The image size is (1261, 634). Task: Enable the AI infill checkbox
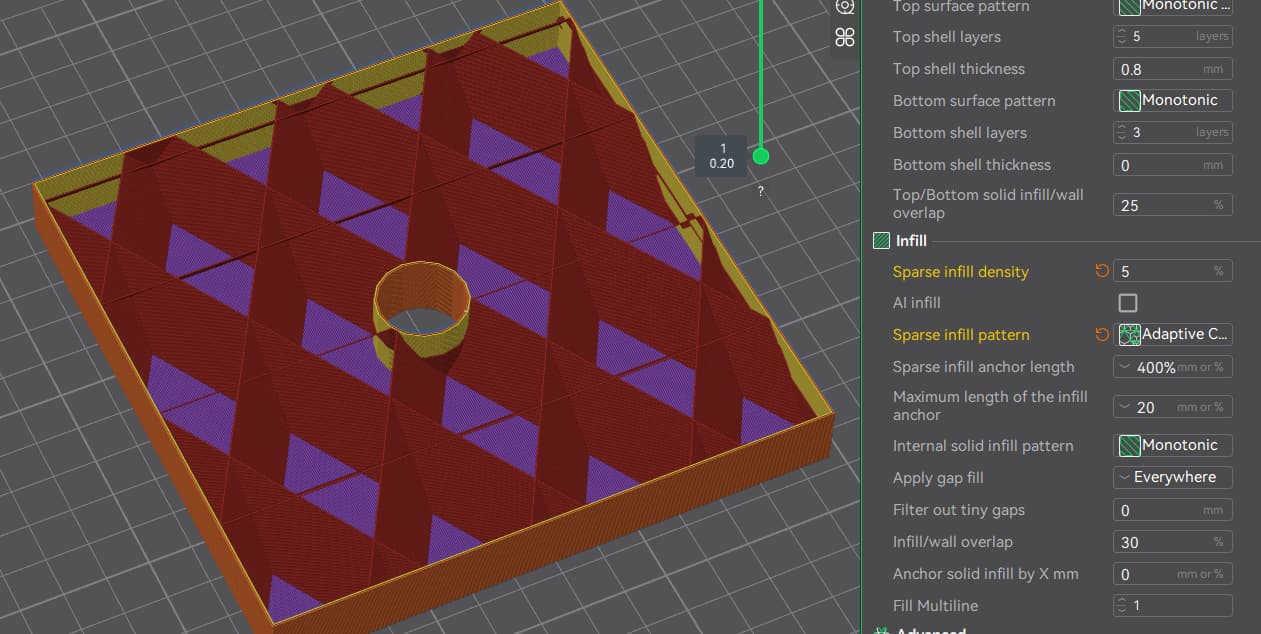[x=1127, y=303]
